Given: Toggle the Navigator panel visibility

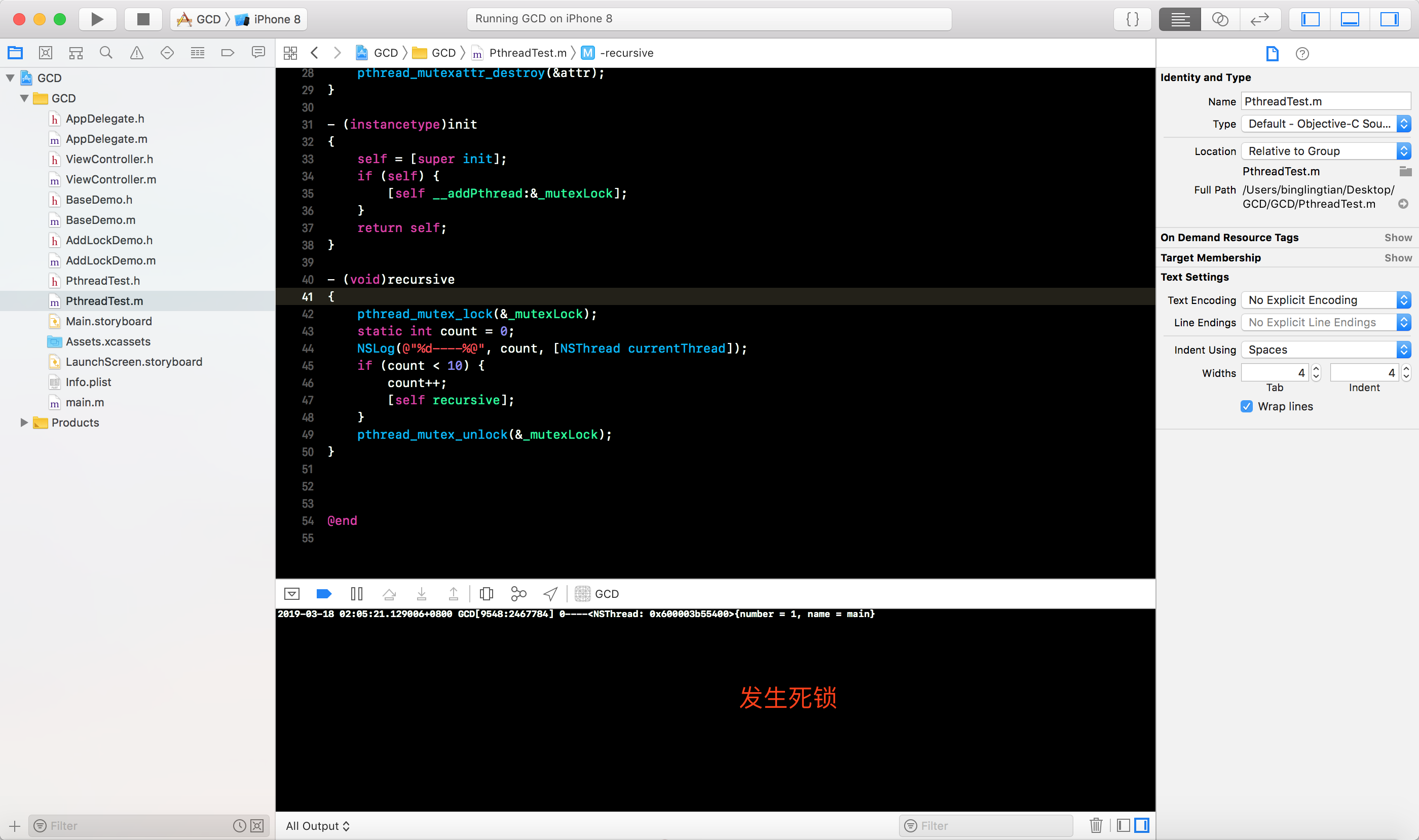Looking at the screenshot, I should pyautogui.click(x=1310, y=19).
